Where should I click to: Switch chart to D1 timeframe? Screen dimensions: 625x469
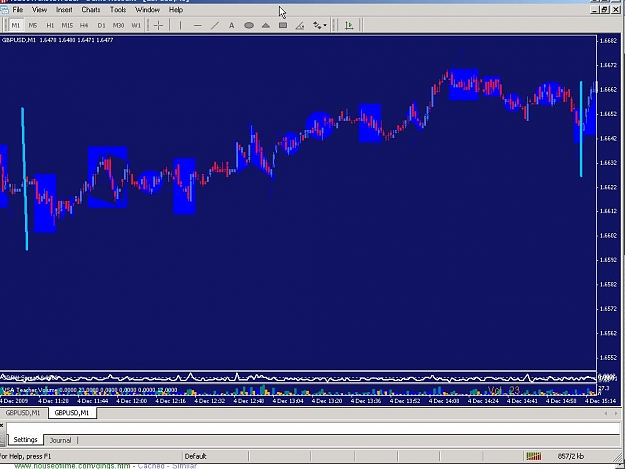[x=101, y=26]
